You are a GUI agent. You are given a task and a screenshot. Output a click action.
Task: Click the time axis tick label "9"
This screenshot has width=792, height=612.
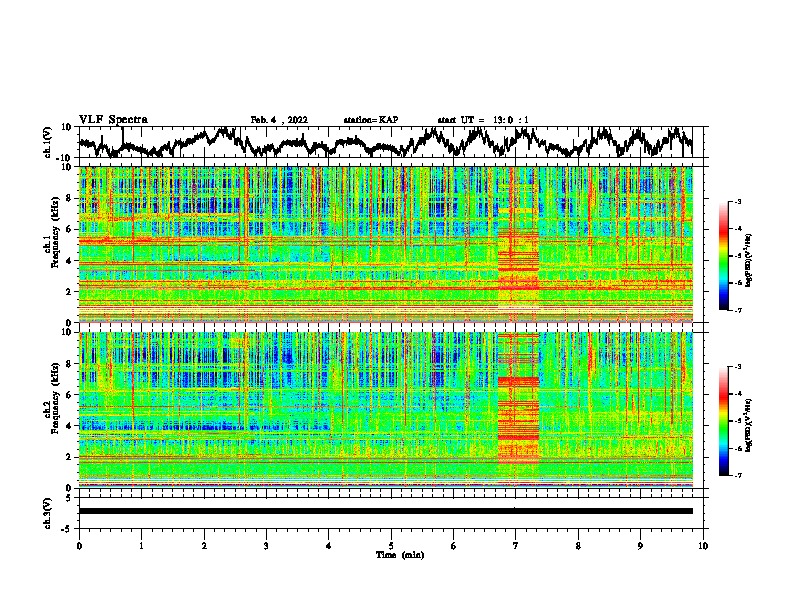pyautogui.click(x=640, y=546)
